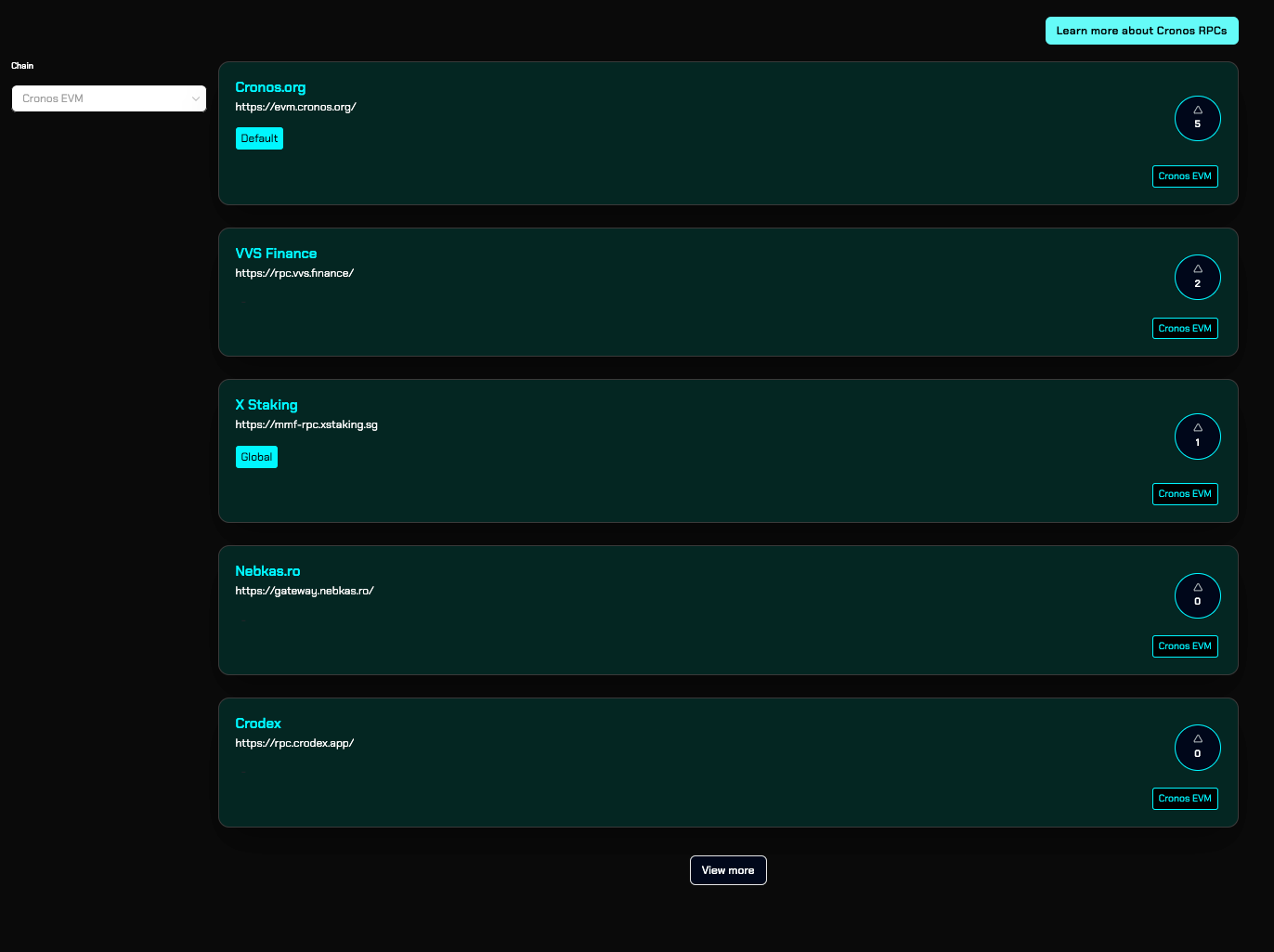Open the X Staking title link
This screenshot has width=1274, height=952.
(x=266, y=405)
